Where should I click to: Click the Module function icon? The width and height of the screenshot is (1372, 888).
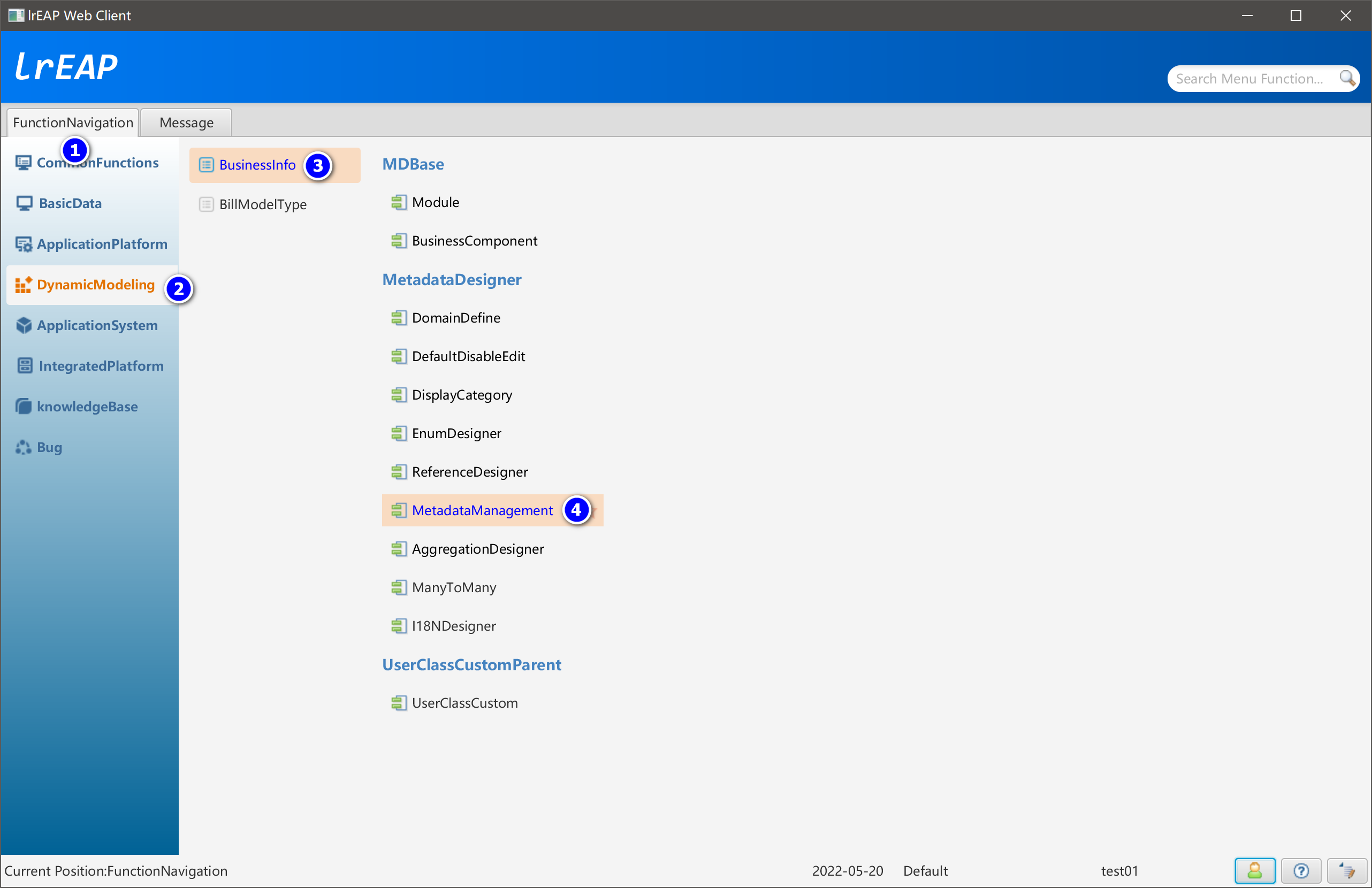coord(398,202)
